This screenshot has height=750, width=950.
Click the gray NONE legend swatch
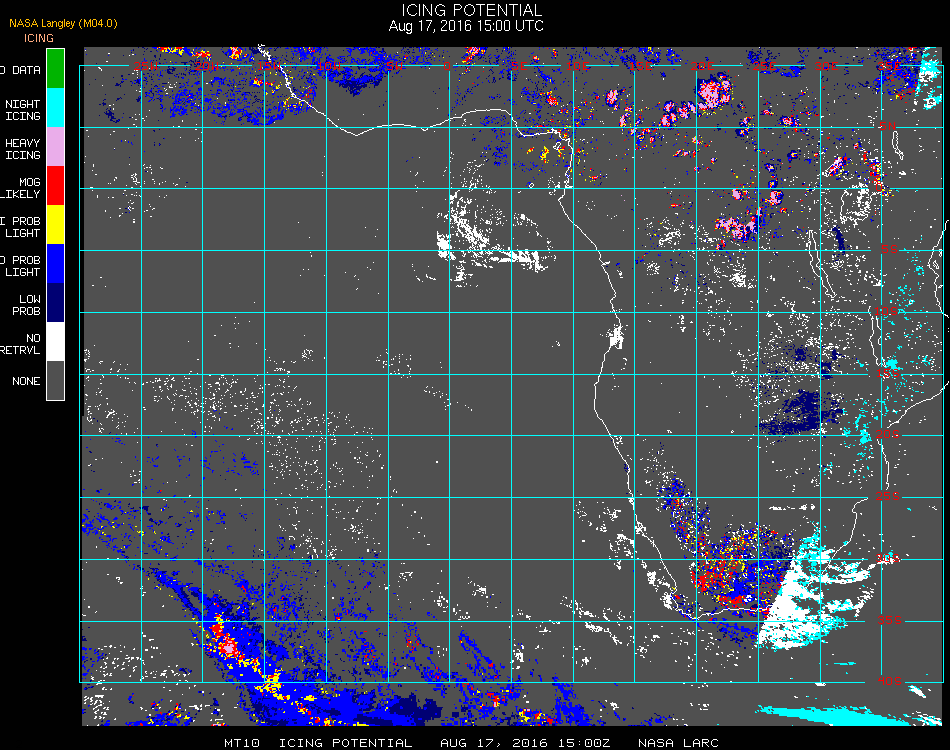(55, 380)
